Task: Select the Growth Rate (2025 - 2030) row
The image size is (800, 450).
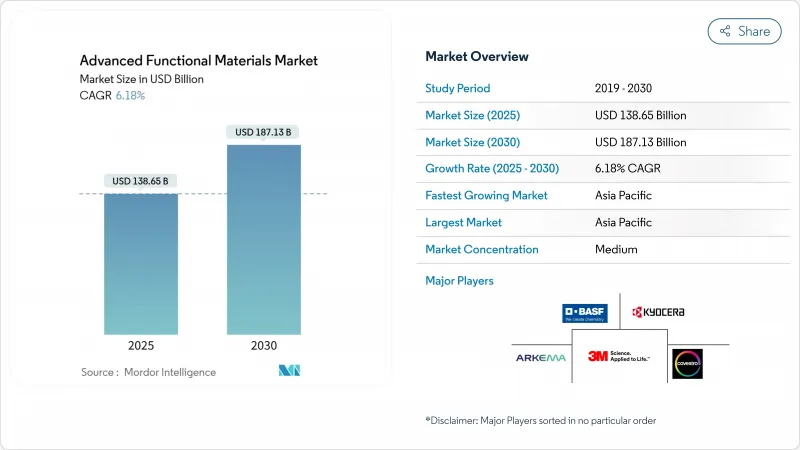Action: pos(604,168)
